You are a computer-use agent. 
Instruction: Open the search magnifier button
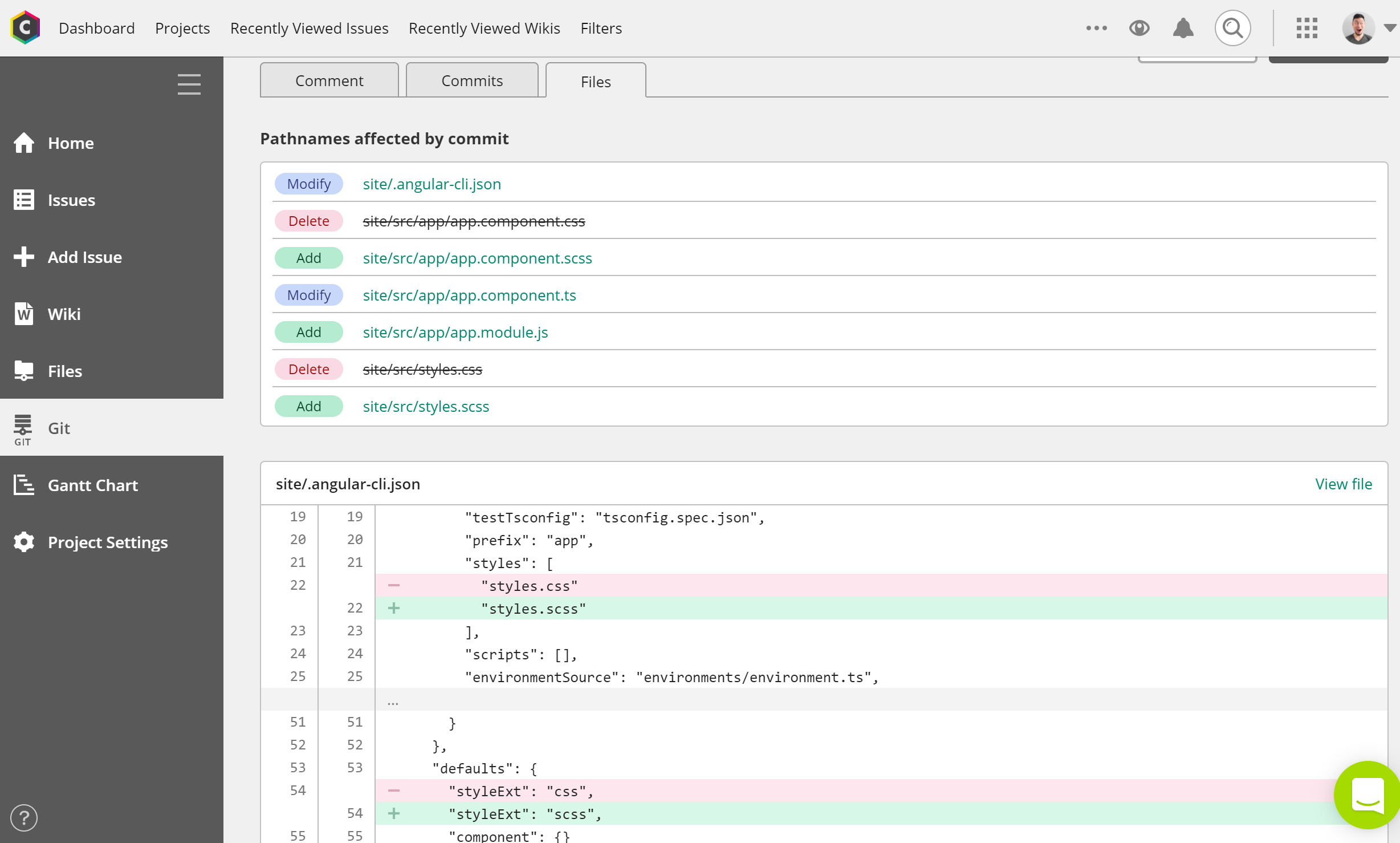click(x=1232, y=28)
